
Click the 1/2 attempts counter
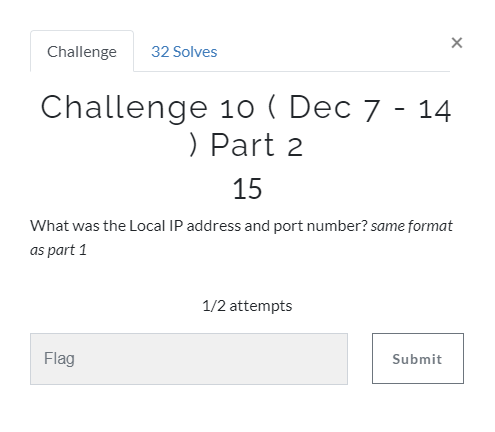[x=247, y=306]
